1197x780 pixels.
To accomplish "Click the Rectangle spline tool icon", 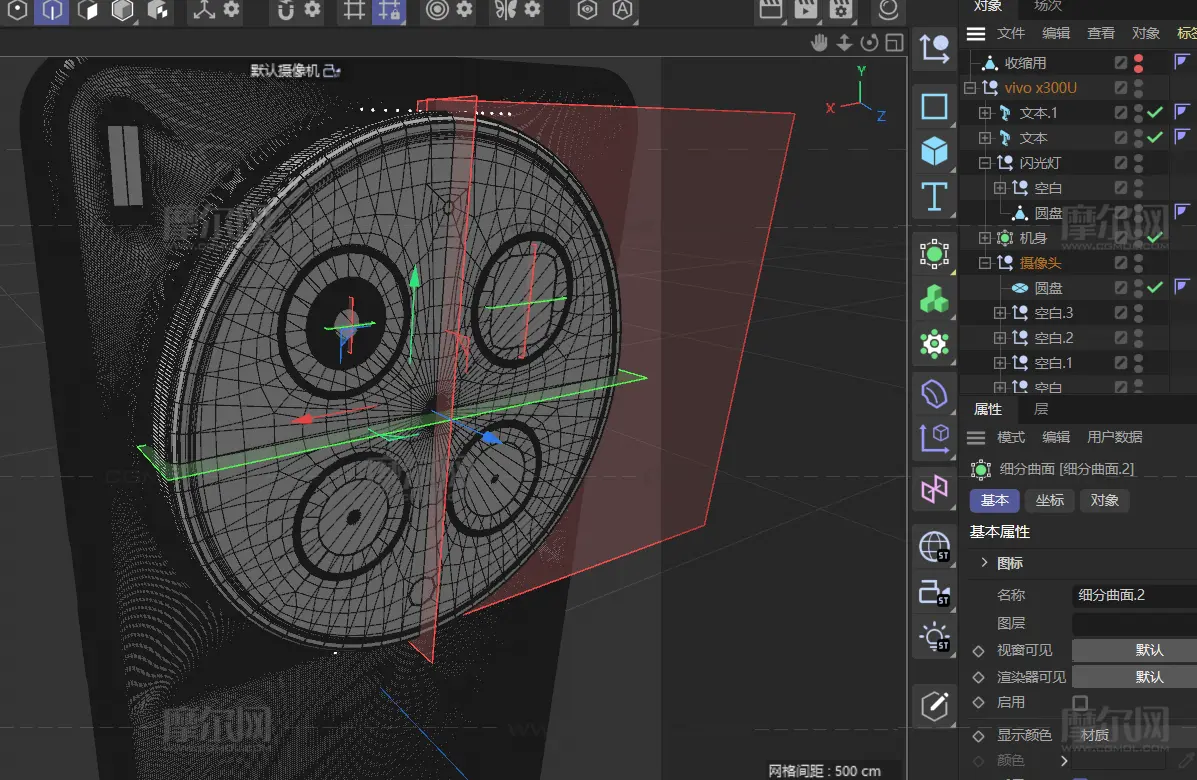I will [x=934, y=106].
